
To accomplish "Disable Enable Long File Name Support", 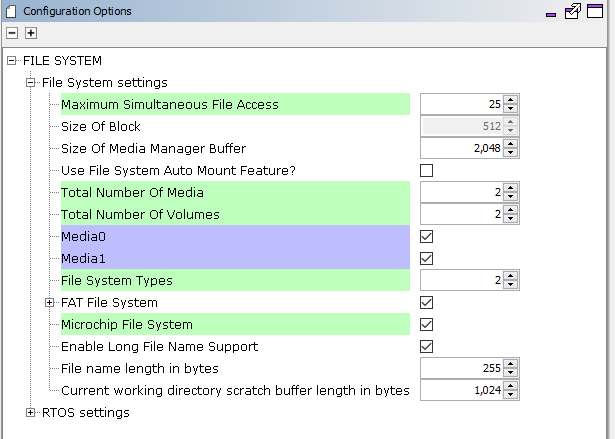I will tap(427, 346).
